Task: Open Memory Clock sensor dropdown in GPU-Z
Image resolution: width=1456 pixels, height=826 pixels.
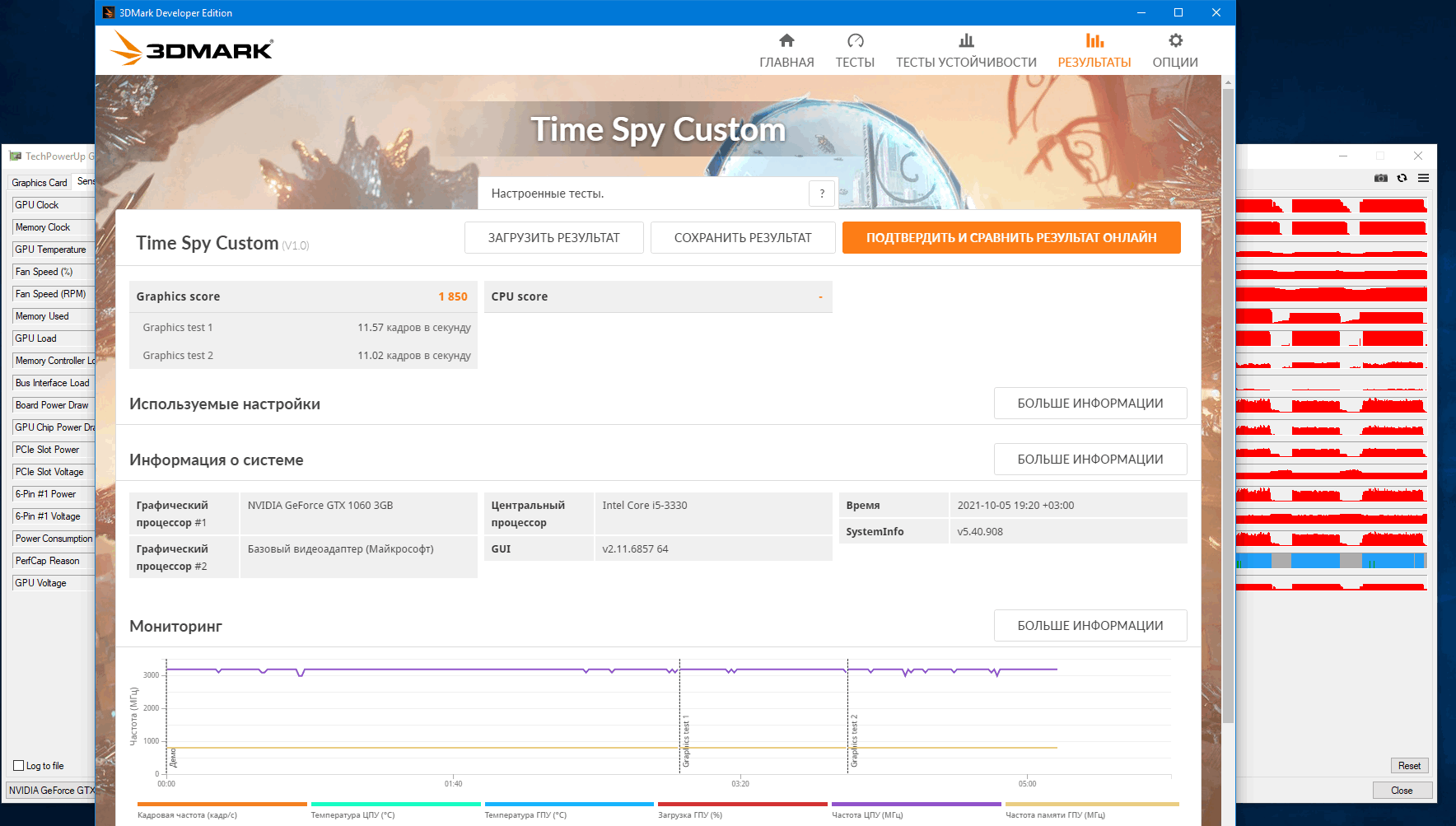Action: (54, 227)
